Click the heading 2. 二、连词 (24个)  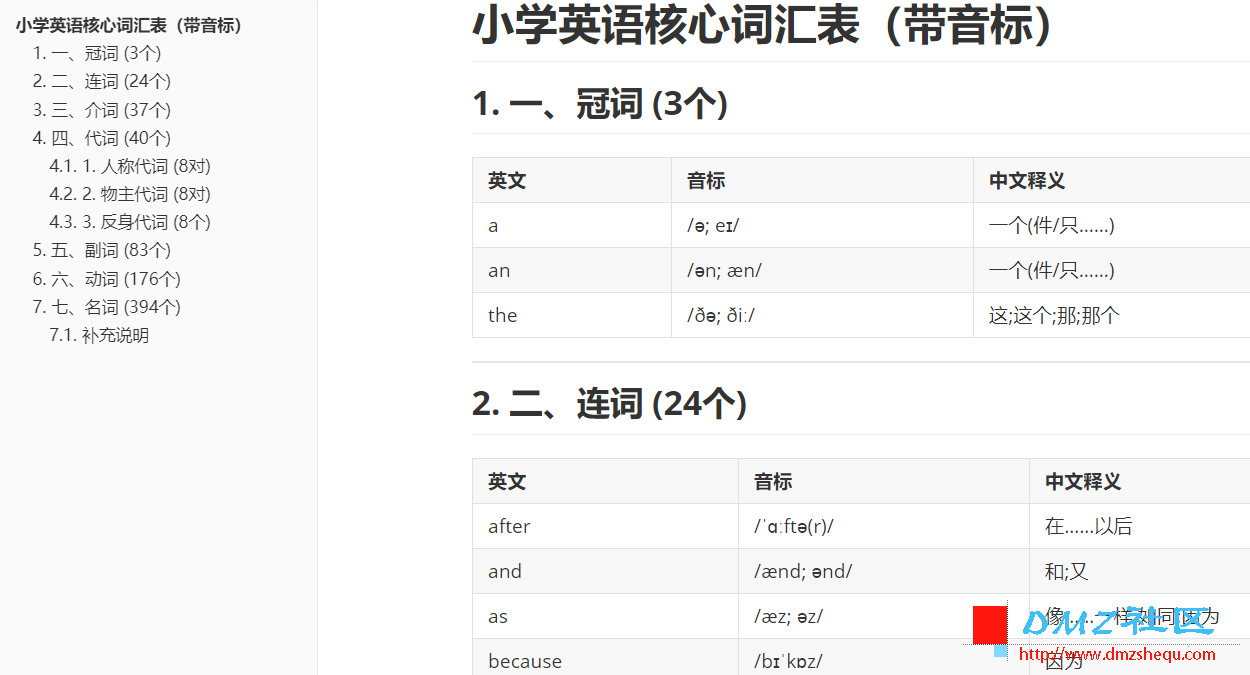(609, 404)
